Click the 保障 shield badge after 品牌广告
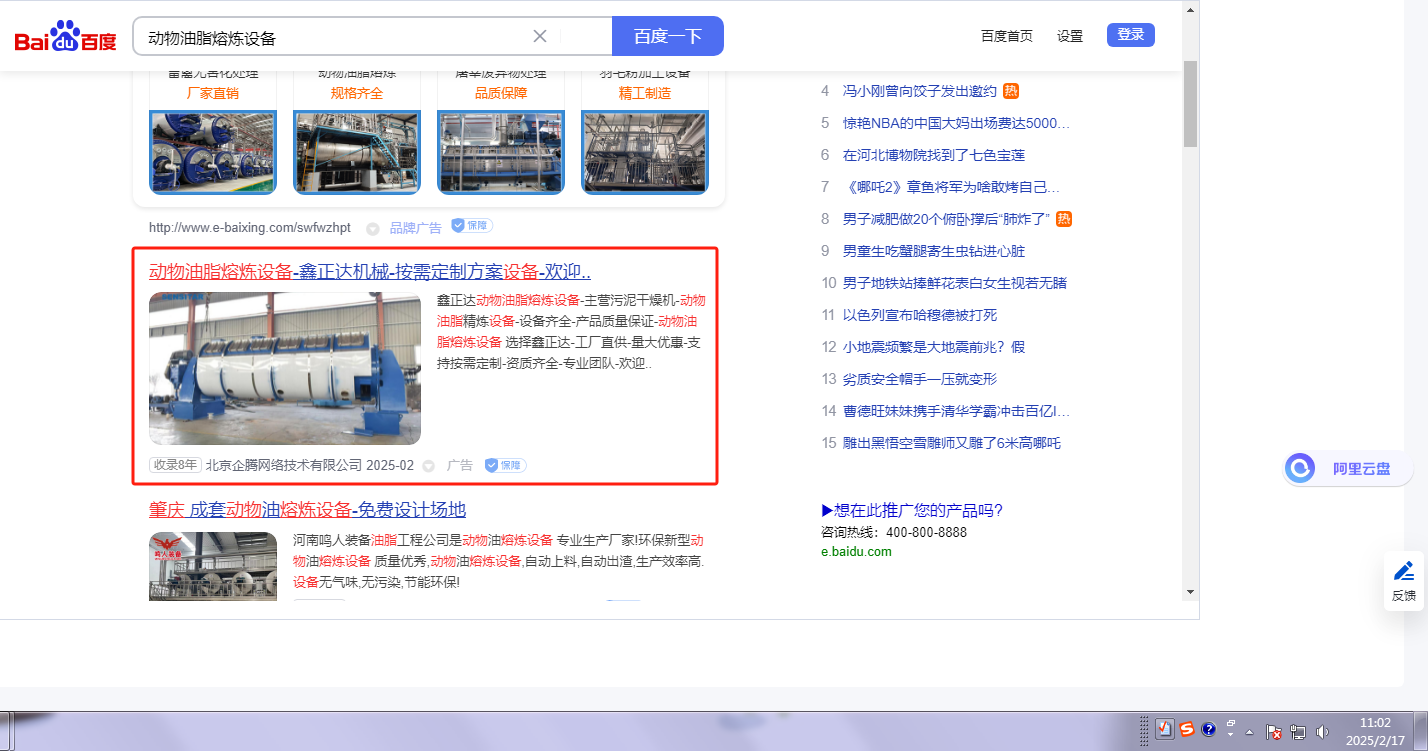 [x=471, y=226]
